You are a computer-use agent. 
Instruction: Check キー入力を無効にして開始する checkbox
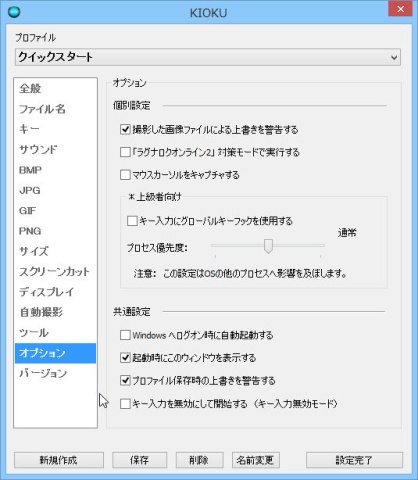click(125, 404)
